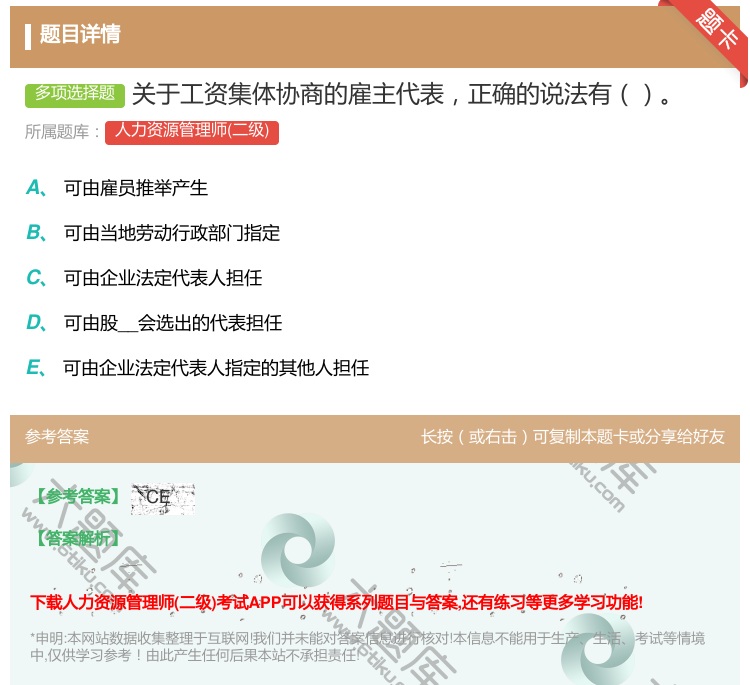Select option C 可由企业法定代表人担任
750x685 pixels.
pos(163,278)
